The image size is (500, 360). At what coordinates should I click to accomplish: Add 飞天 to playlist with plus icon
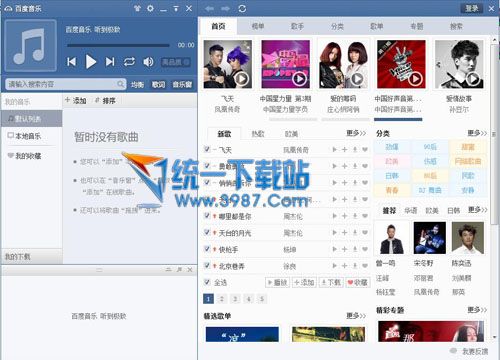tap(345, 149)
